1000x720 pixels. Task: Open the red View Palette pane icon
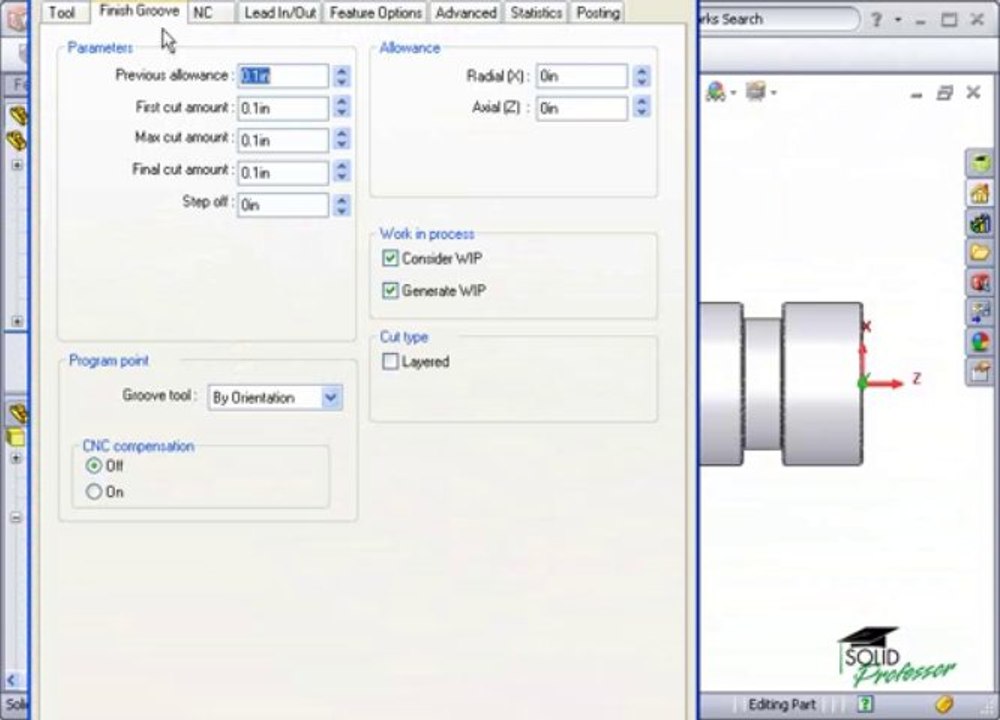(x=980, y=283)
